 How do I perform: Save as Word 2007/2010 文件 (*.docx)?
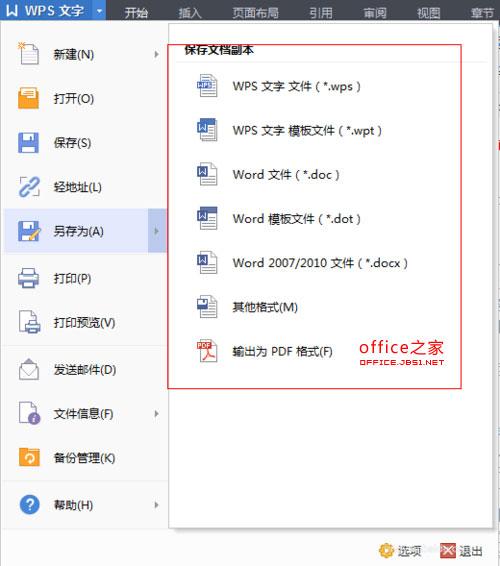click(x=320, y=263)
